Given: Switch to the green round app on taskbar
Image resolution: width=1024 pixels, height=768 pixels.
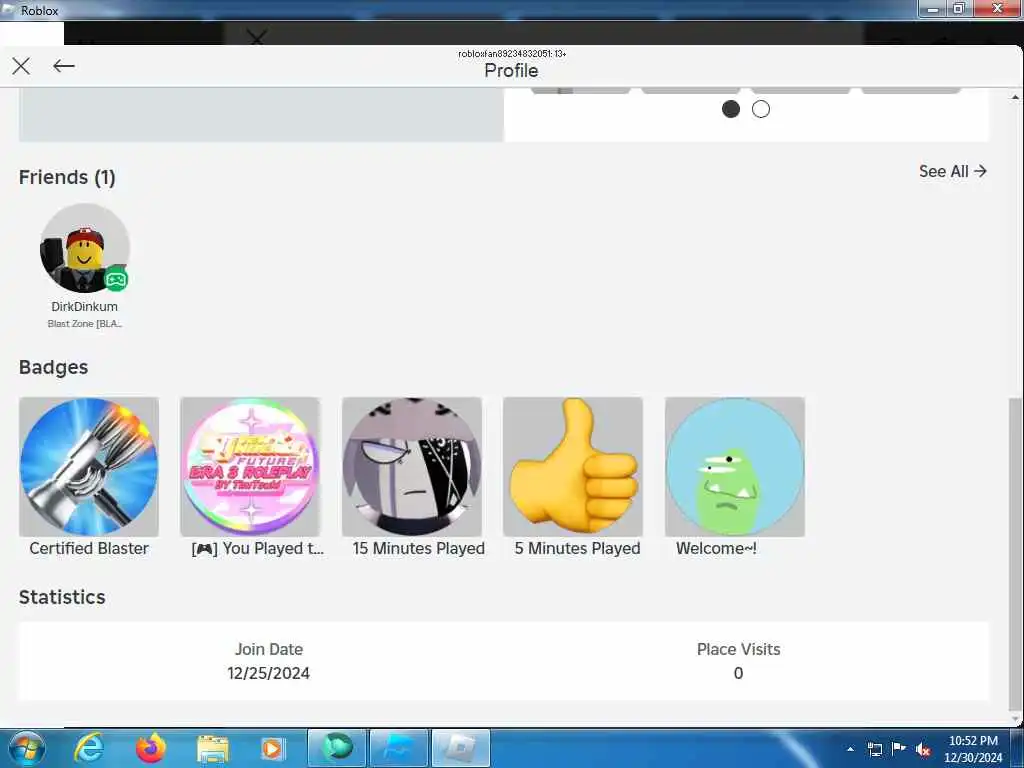Looking at the screenshot, I should [336, 748].
